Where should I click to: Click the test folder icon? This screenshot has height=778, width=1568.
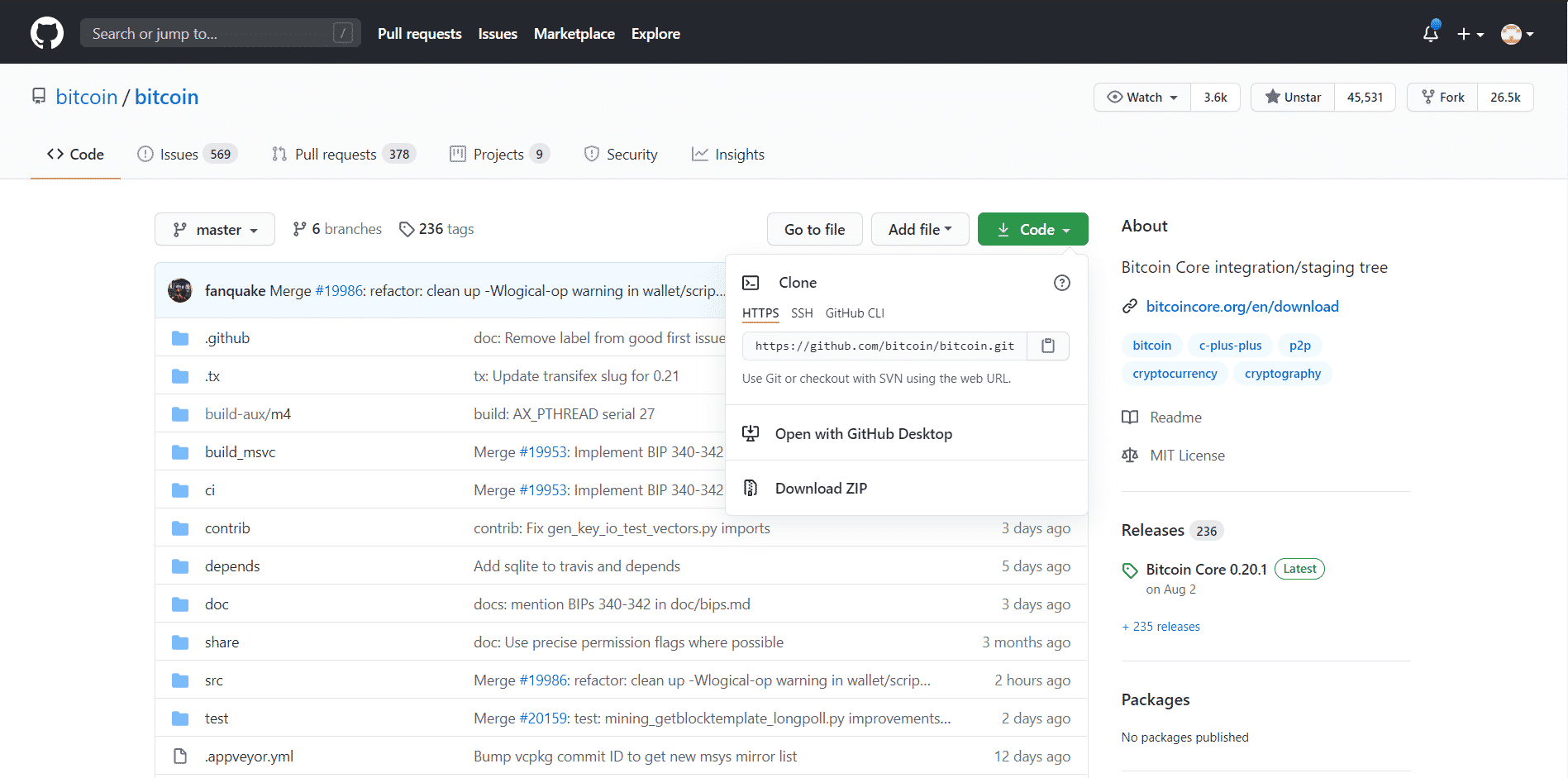[180, 718]
